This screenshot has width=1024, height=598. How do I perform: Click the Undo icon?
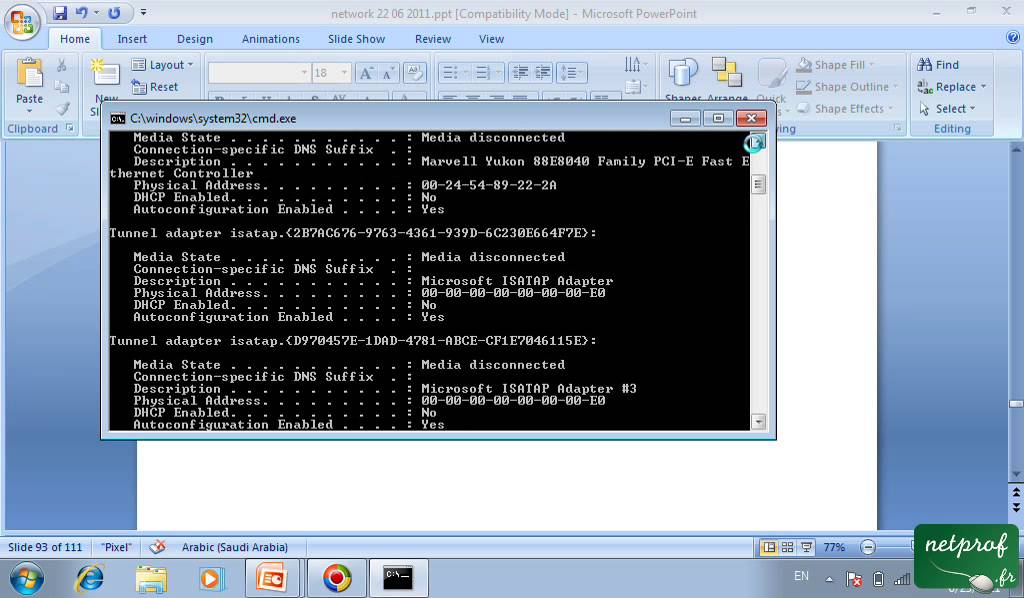[x=81, y=12]
